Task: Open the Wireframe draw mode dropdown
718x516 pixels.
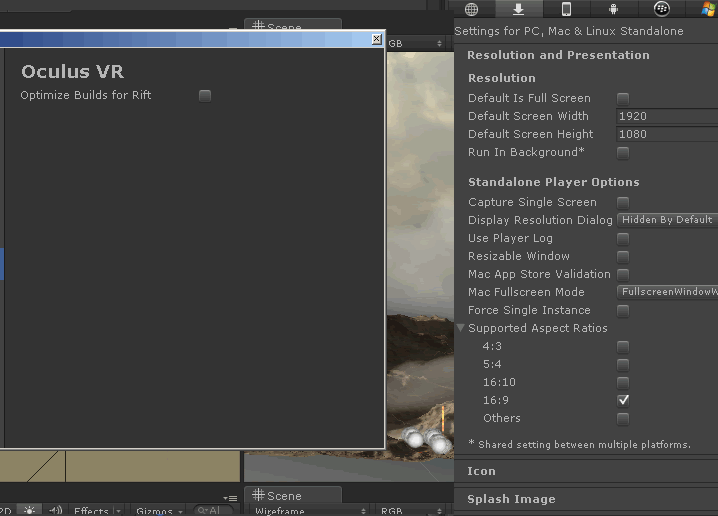Action: coord(310,511)
